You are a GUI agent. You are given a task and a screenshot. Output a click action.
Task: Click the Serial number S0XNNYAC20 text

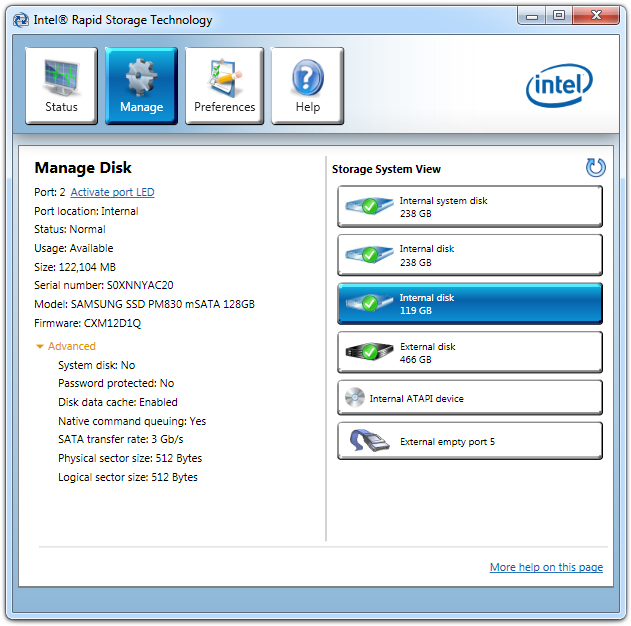[x=104, y=285]
